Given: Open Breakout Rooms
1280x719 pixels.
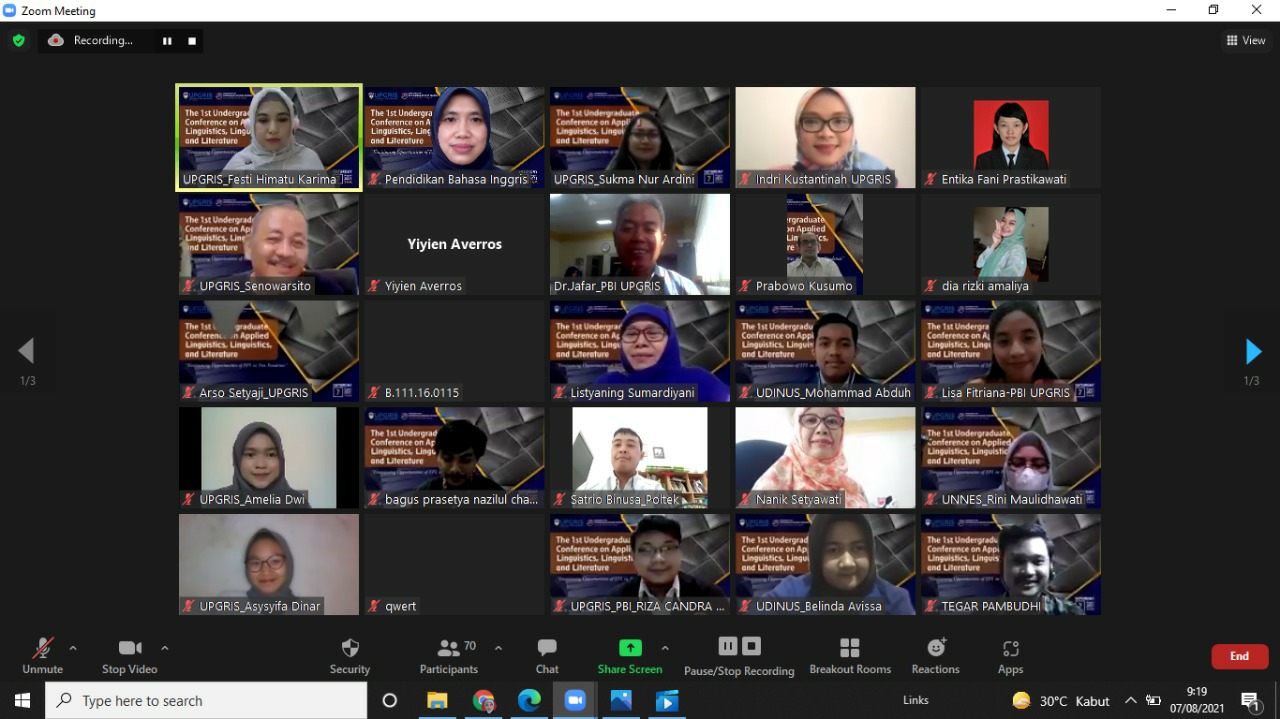Looking at the screenshot, I should tap(849, 656).
